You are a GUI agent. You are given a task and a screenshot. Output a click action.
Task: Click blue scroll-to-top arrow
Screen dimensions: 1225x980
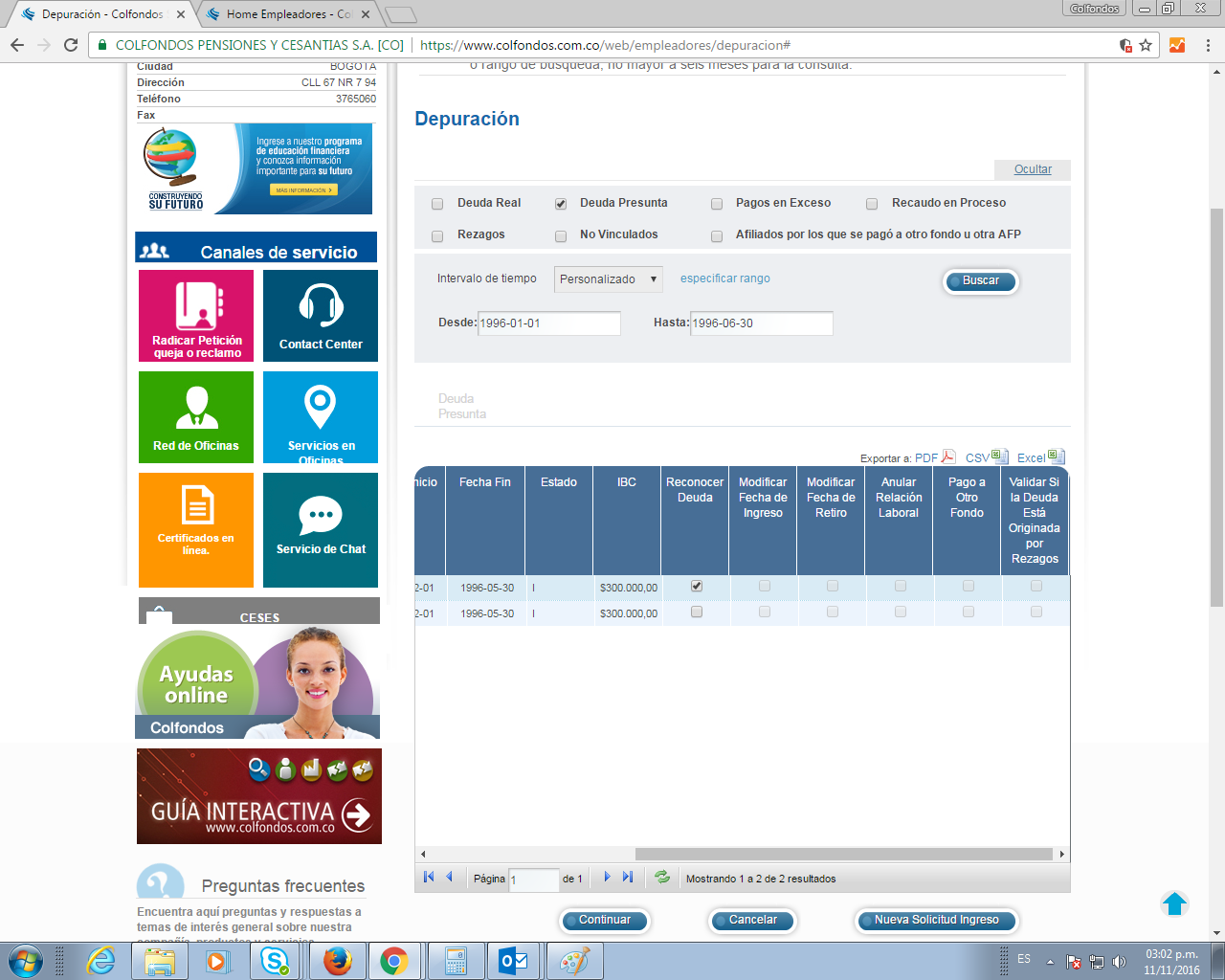(1174, 903)
